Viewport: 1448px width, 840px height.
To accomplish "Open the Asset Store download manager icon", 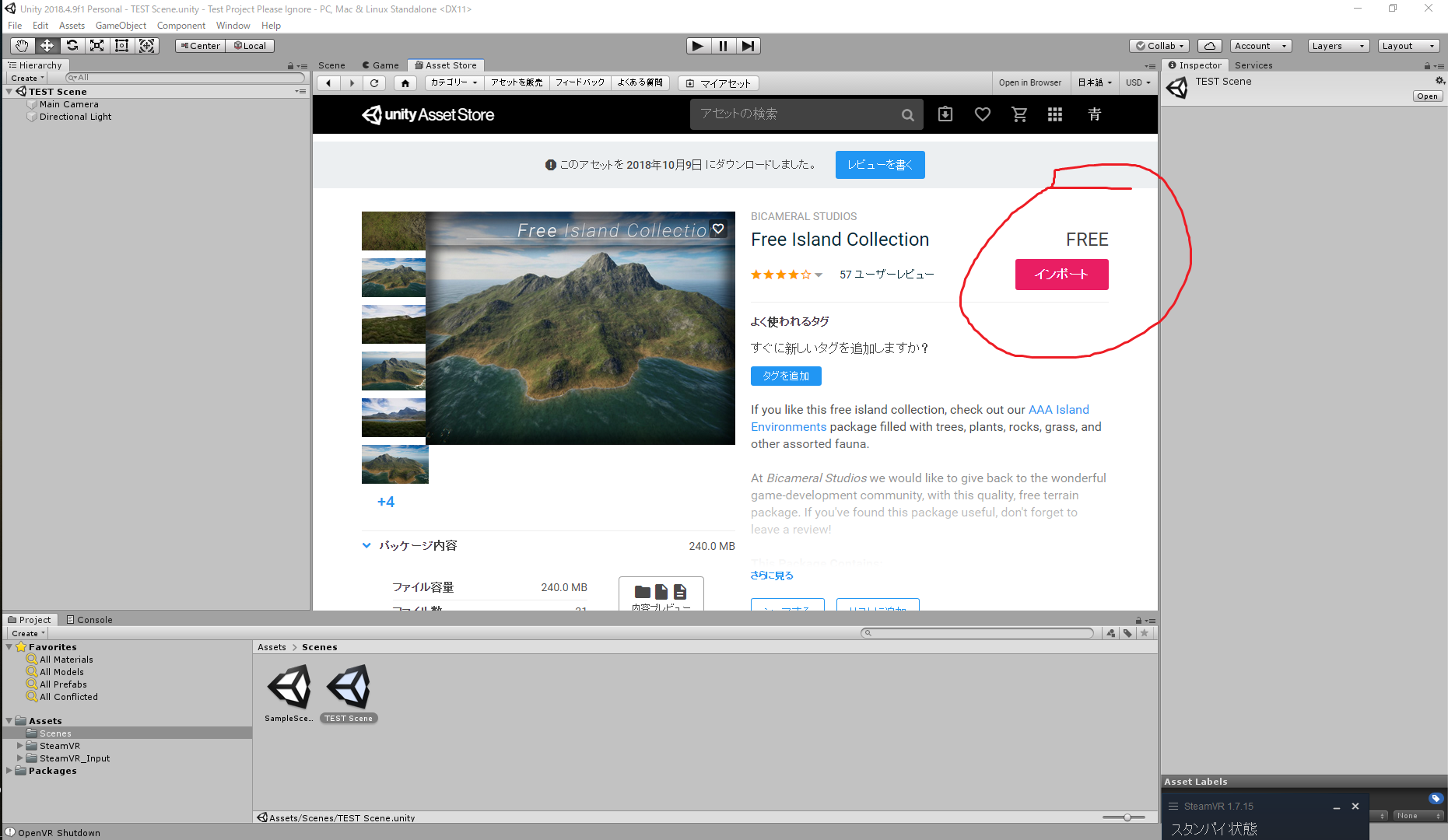I will point(945,114).
